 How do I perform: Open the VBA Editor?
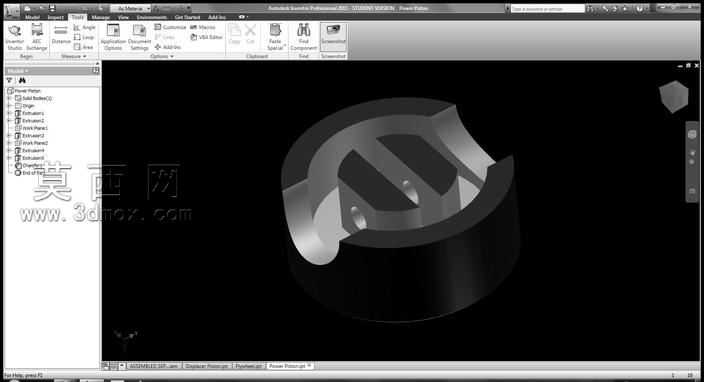pyautogui.click(x=207, y=37)
